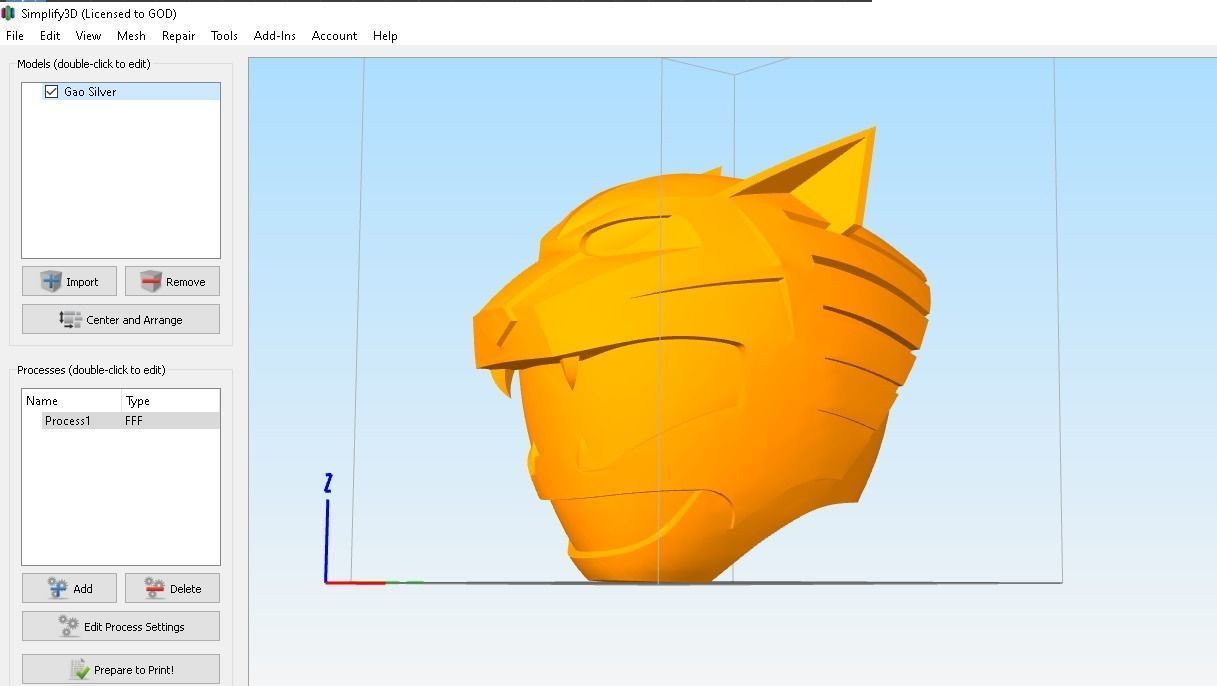This screenshot has width=1217, height=686.
Task: Open the File menu
Action: pyautogui.click(x=15, y=35)
